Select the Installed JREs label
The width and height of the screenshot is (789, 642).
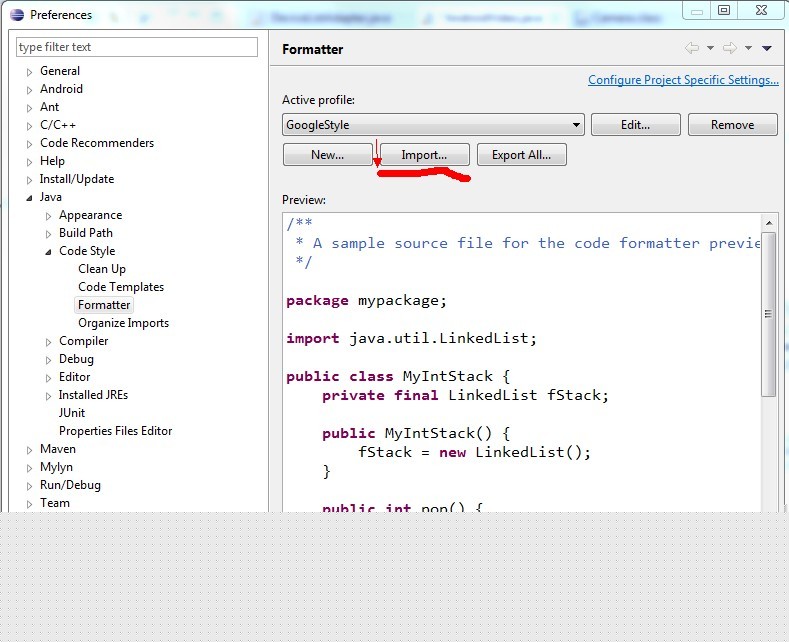pyautogui.click(x=93, y=395)
